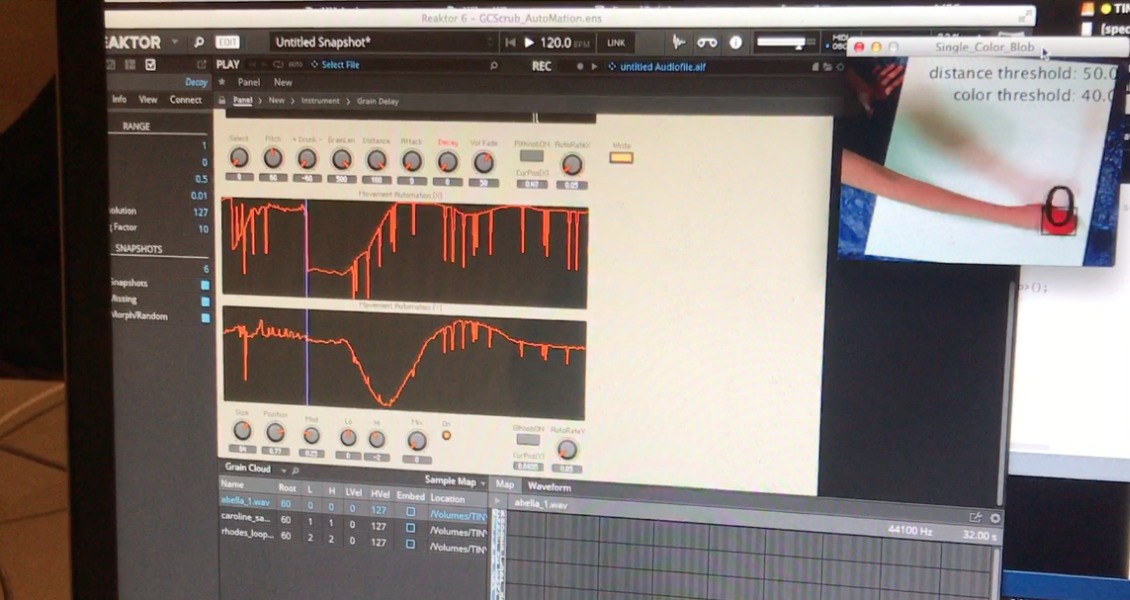Toggle the orange Write button
Screen dimensions: 1130x600
pyautogui.click(x=621, y=157)
